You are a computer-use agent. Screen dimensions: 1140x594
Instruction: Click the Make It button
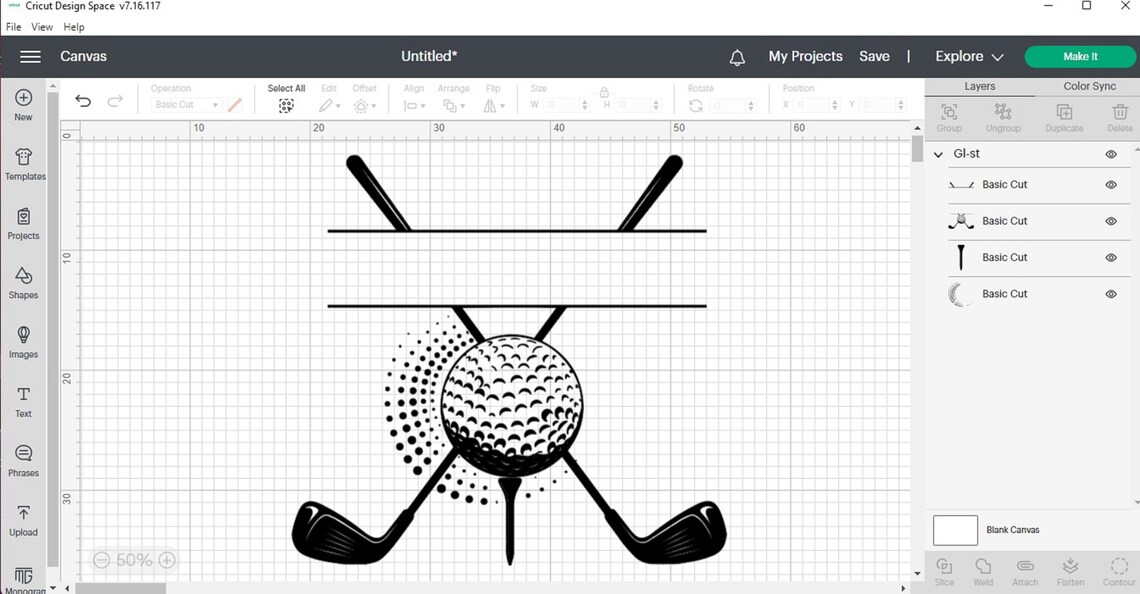pyautogui.click(x=1079, y=56)
